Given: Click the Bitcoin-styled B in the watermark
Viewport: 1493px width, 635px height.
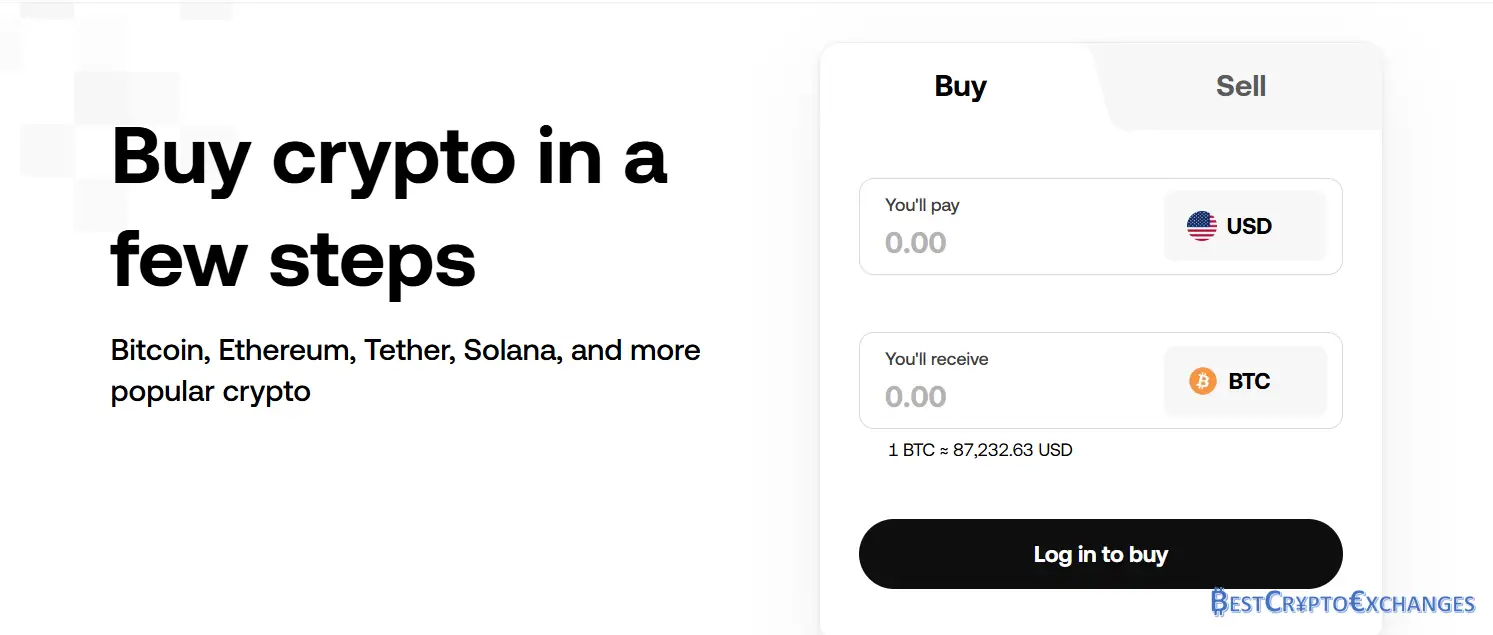Looking at the screenshot, I should pos(1221,602).
